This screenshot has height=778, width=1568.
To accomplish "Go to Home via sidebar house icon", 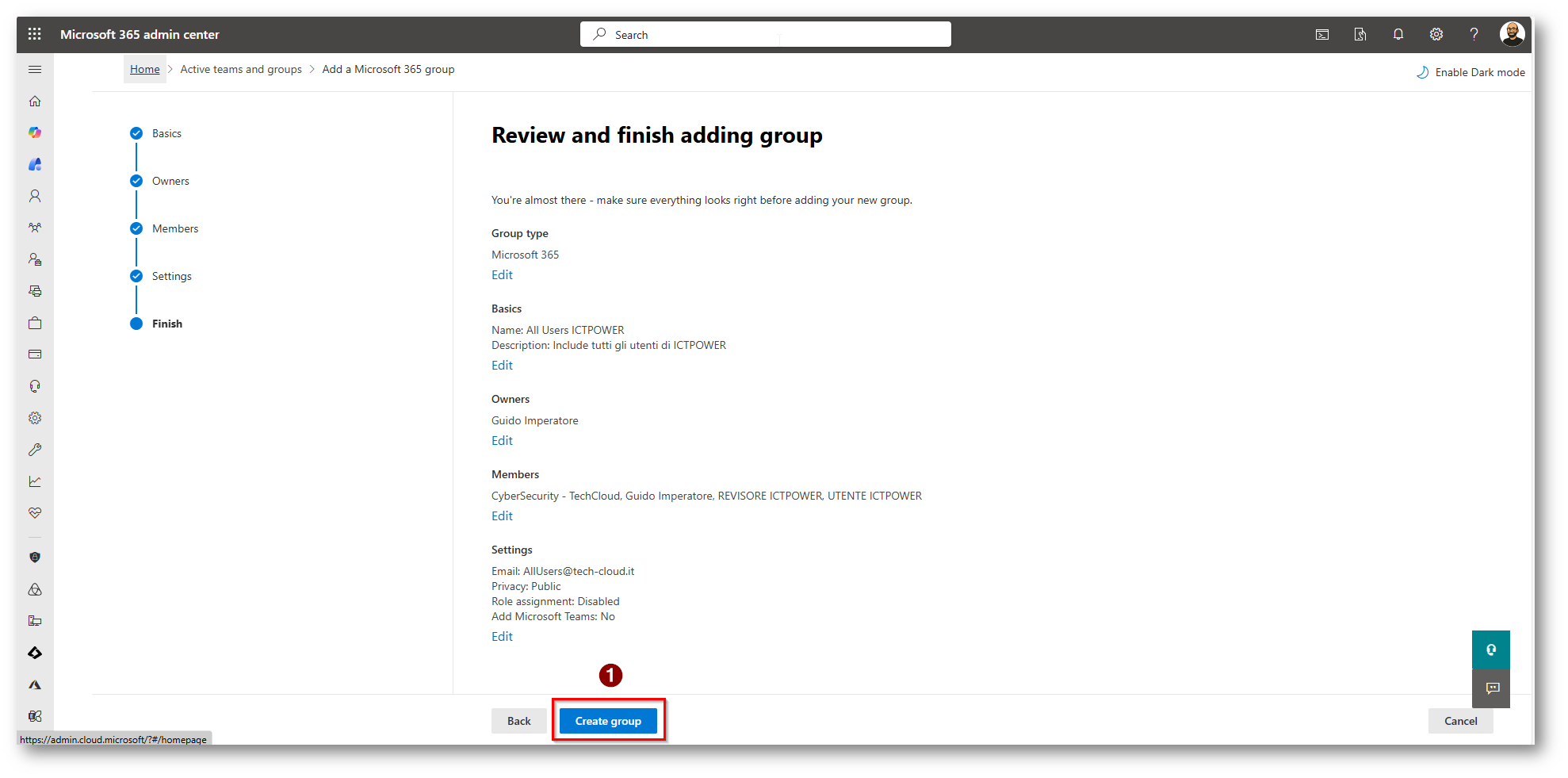I will pyautogui.click(x=35, y=101).
